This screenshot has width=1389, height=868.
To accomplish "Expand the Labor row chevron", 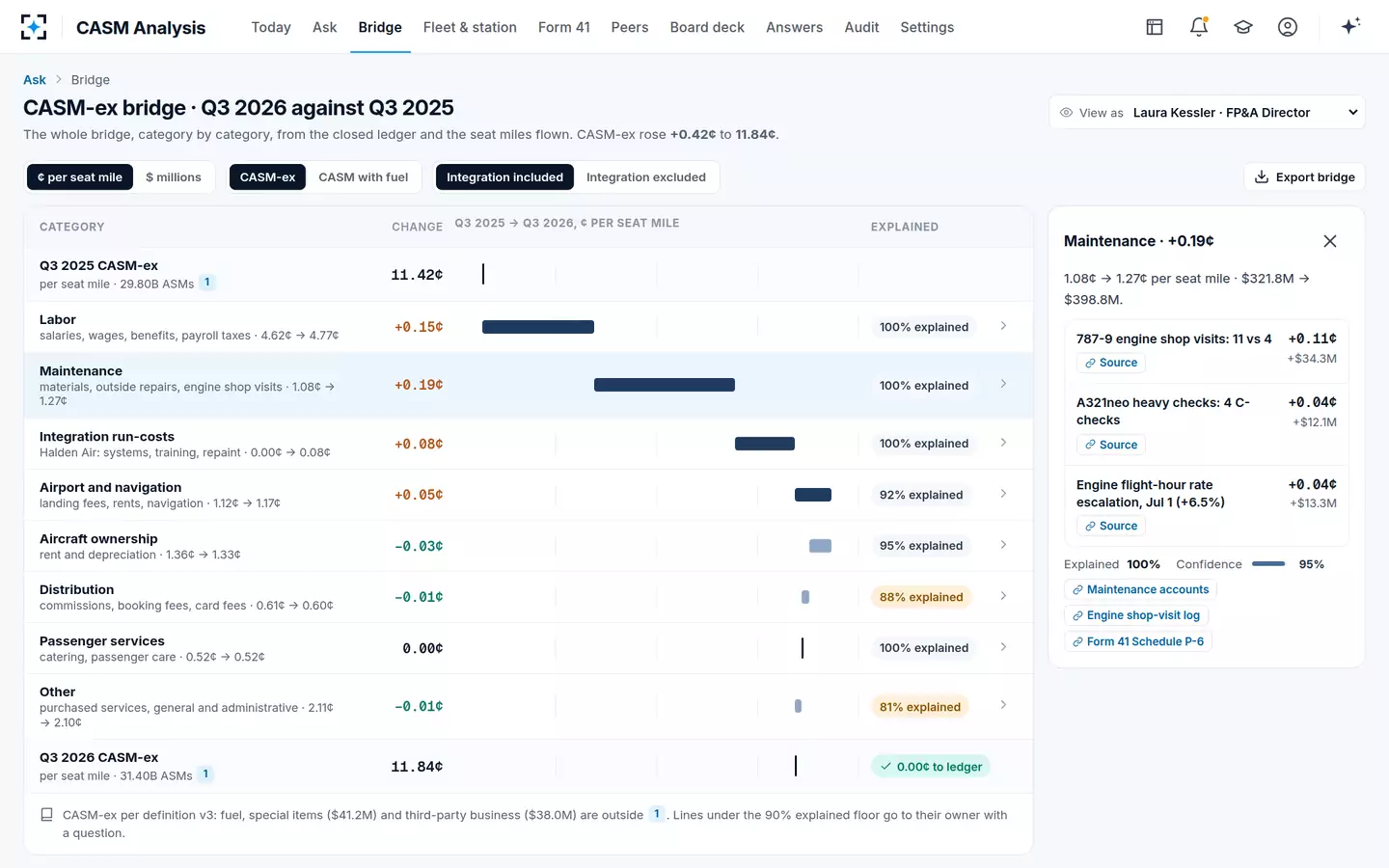I will [1003, 326].
